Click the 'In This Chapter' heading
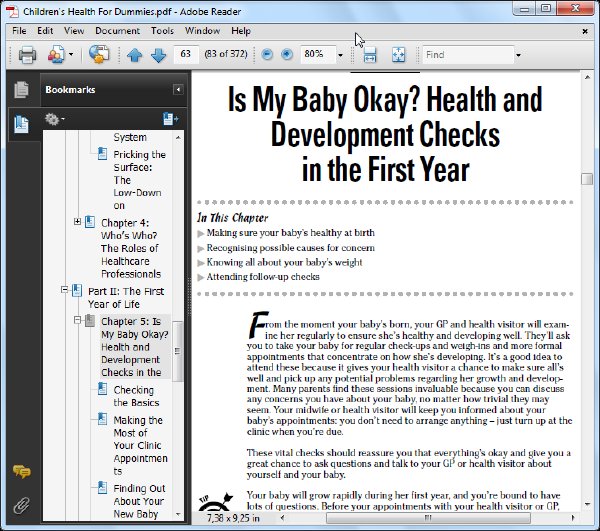This screenshot has height=531, width=600. [233, 218]
